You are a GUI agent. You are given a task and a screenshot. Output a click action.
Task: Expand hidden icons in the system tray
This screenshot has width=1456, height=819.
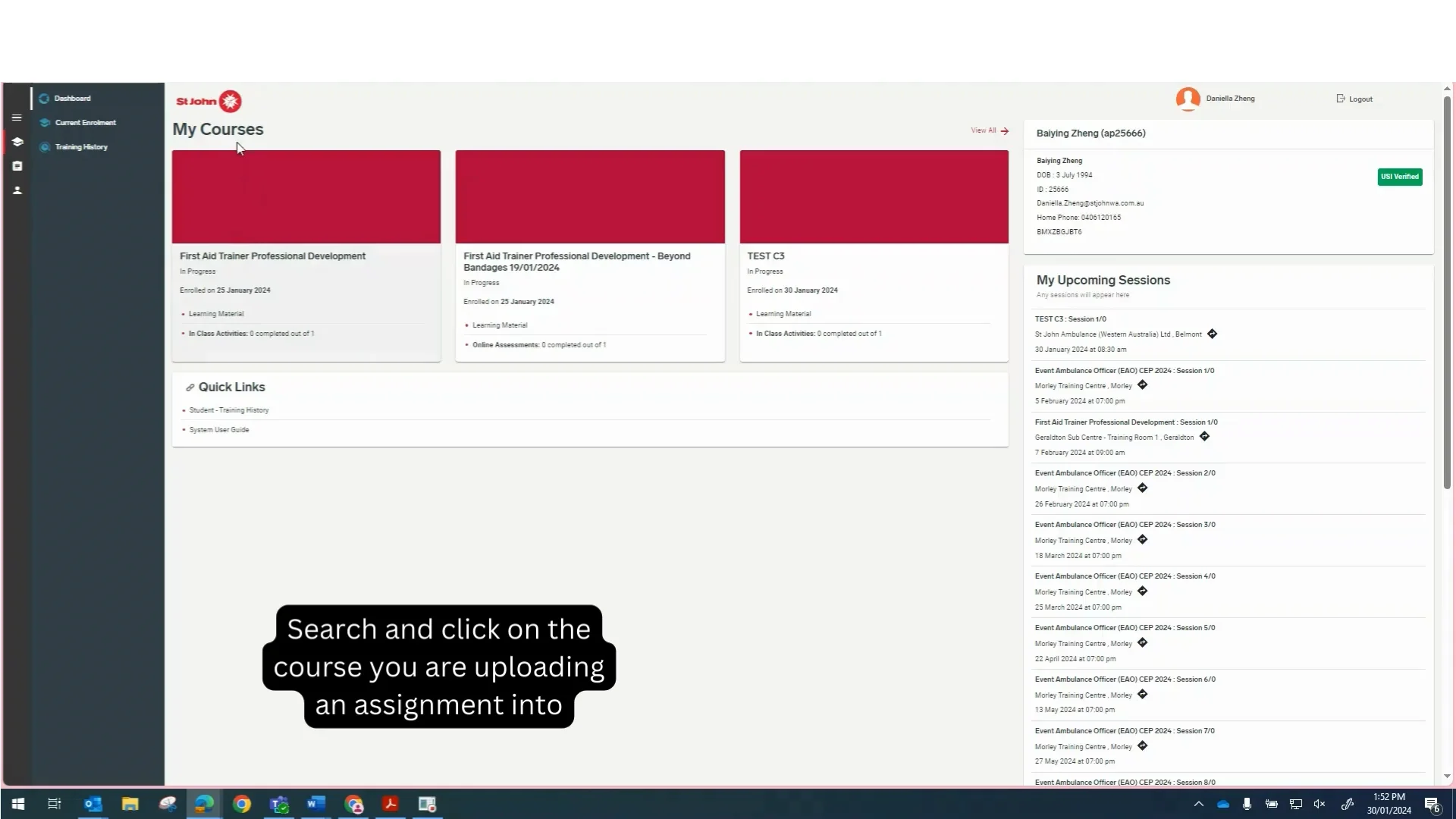pyautogui.click(x=1198, y=804)
